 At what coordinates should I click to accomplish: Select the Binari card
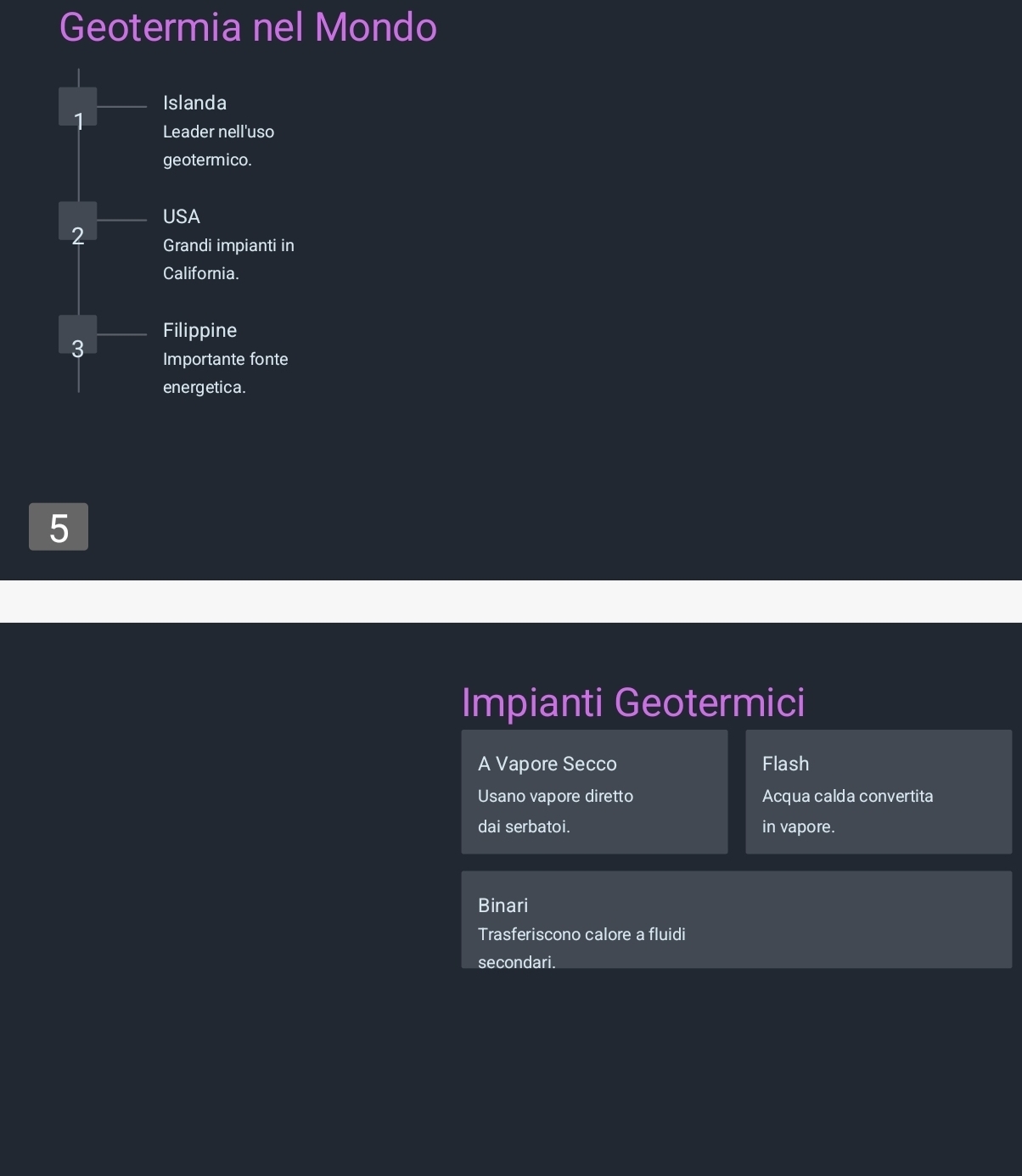point(737,920)
